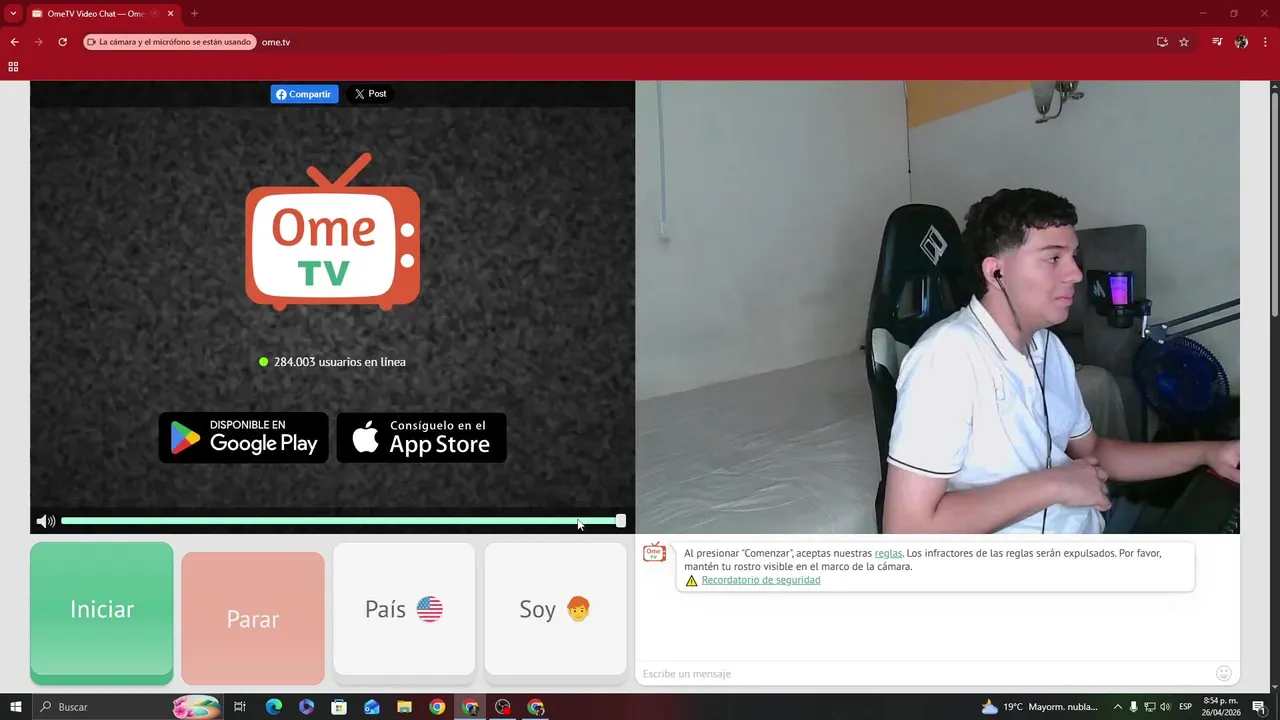The image size is (1280, 720).
Task: Open the emoji picker smiley icon
Action: click(x=1224, y=673)
